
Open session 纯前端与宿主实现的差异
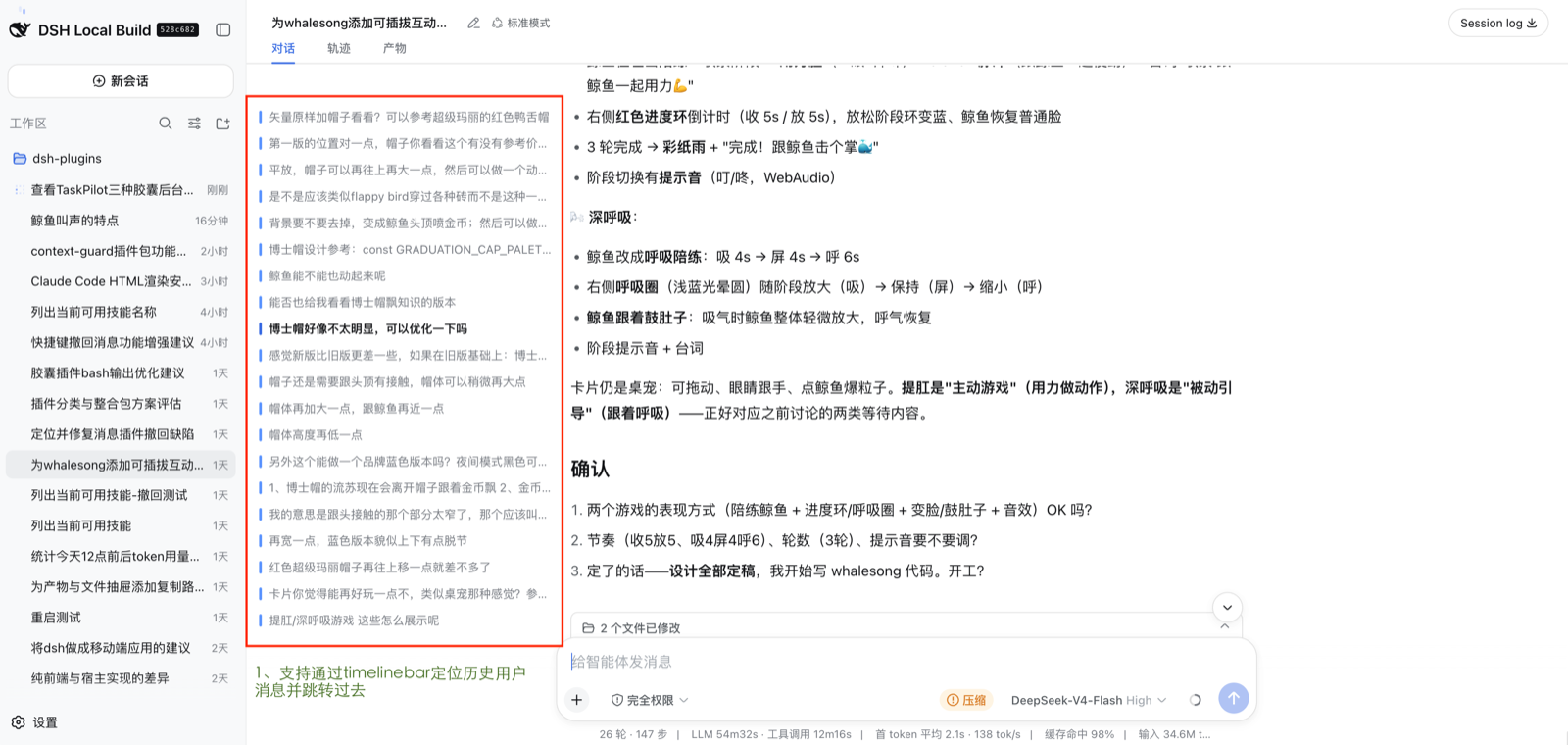121,678
